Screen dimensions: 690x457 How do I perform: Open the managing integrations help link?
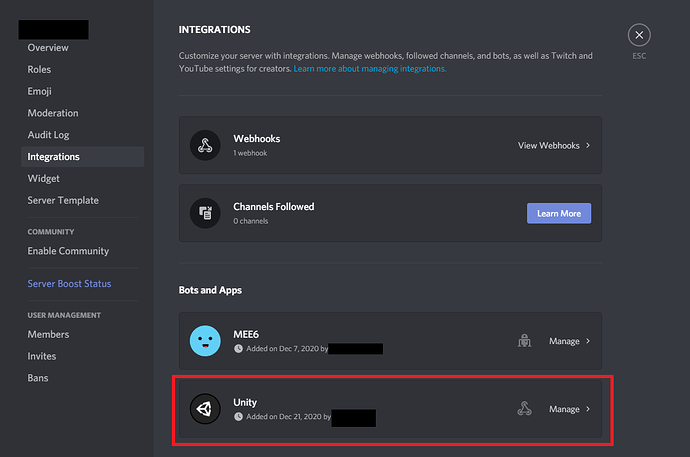tap(370, 69)
